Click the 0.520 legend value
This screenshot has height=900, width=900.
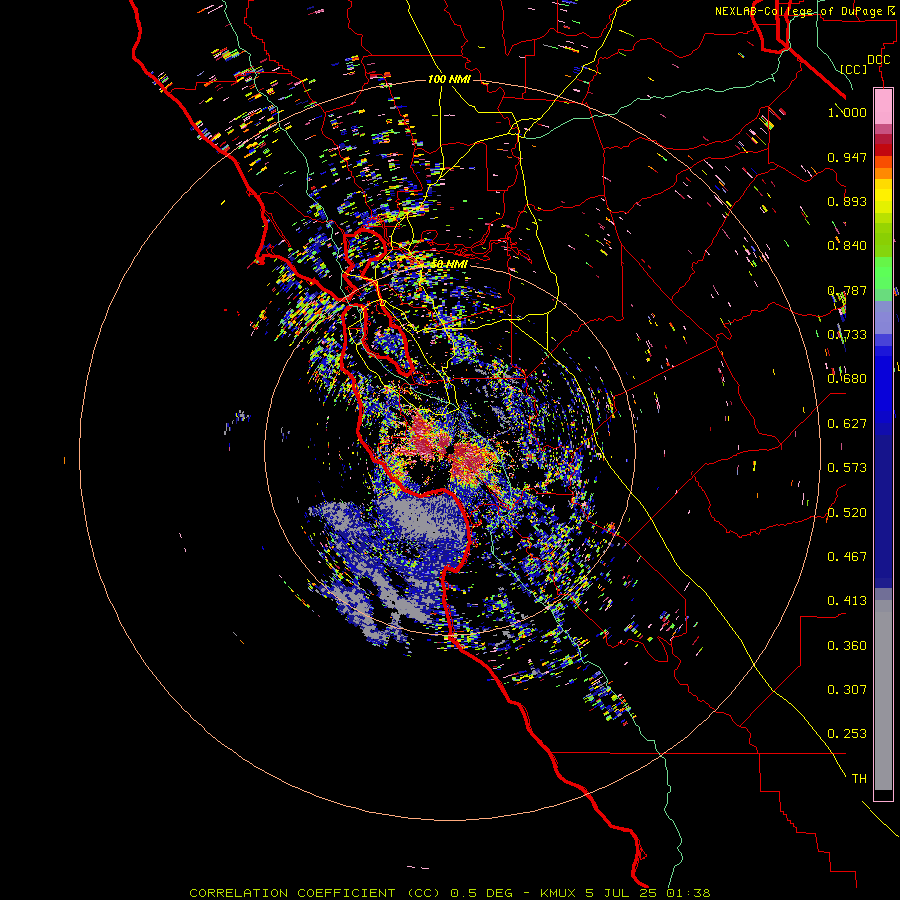(847, 513)
